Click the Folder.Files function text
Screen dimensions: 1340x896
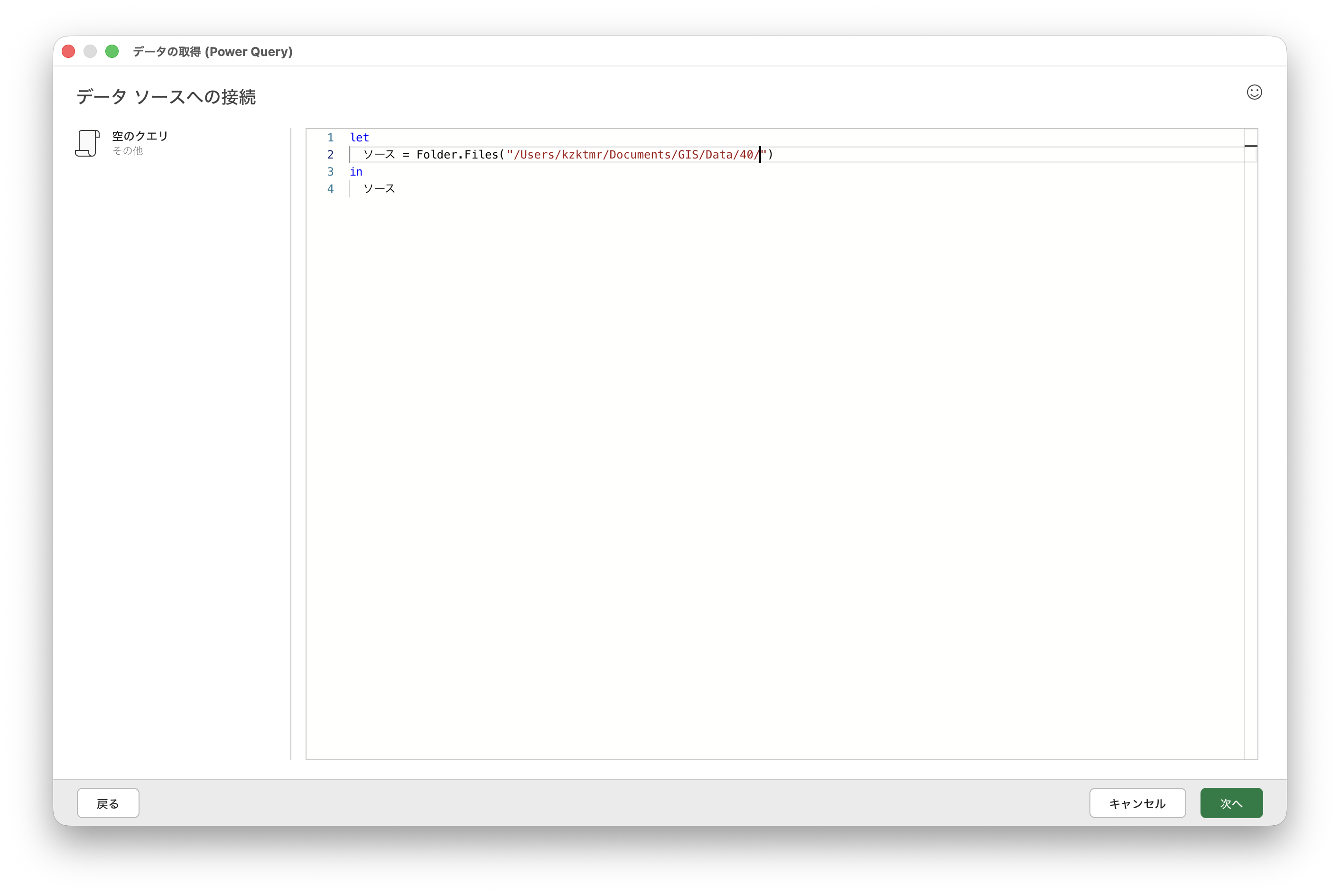tap(457, 155)
